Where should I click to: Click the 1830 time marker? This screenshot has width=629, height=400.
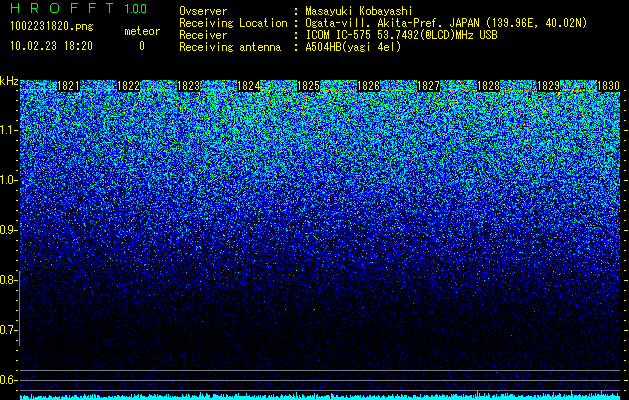(x=608, y=86)
